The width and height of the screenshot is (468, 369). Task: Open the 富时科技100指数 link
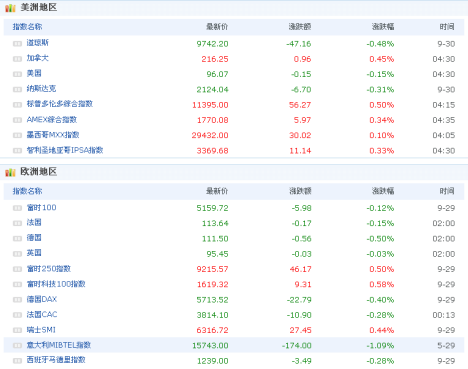point(56,284)
